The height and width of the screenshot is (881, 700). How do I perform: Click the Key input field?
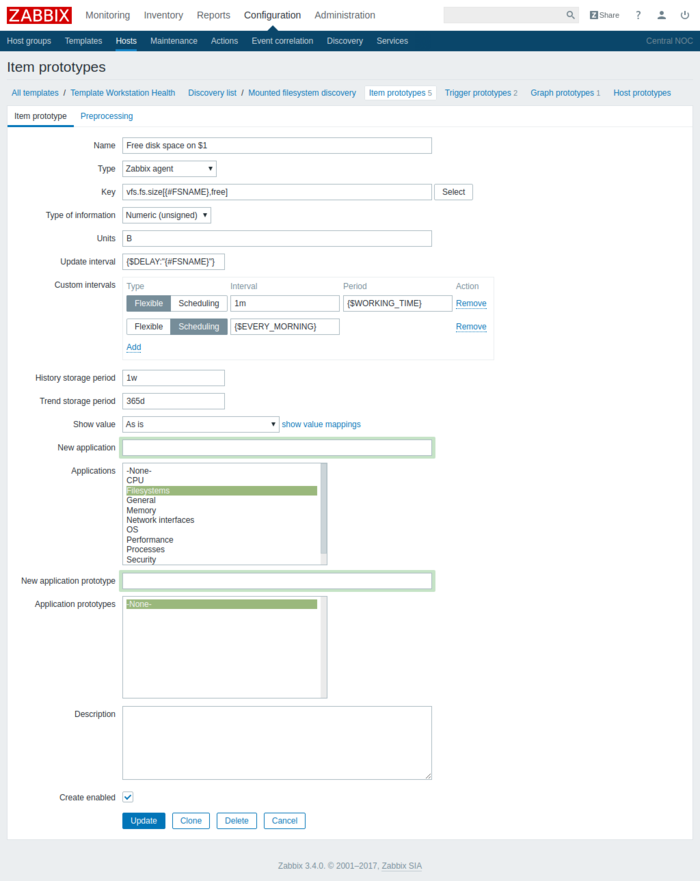277,192
